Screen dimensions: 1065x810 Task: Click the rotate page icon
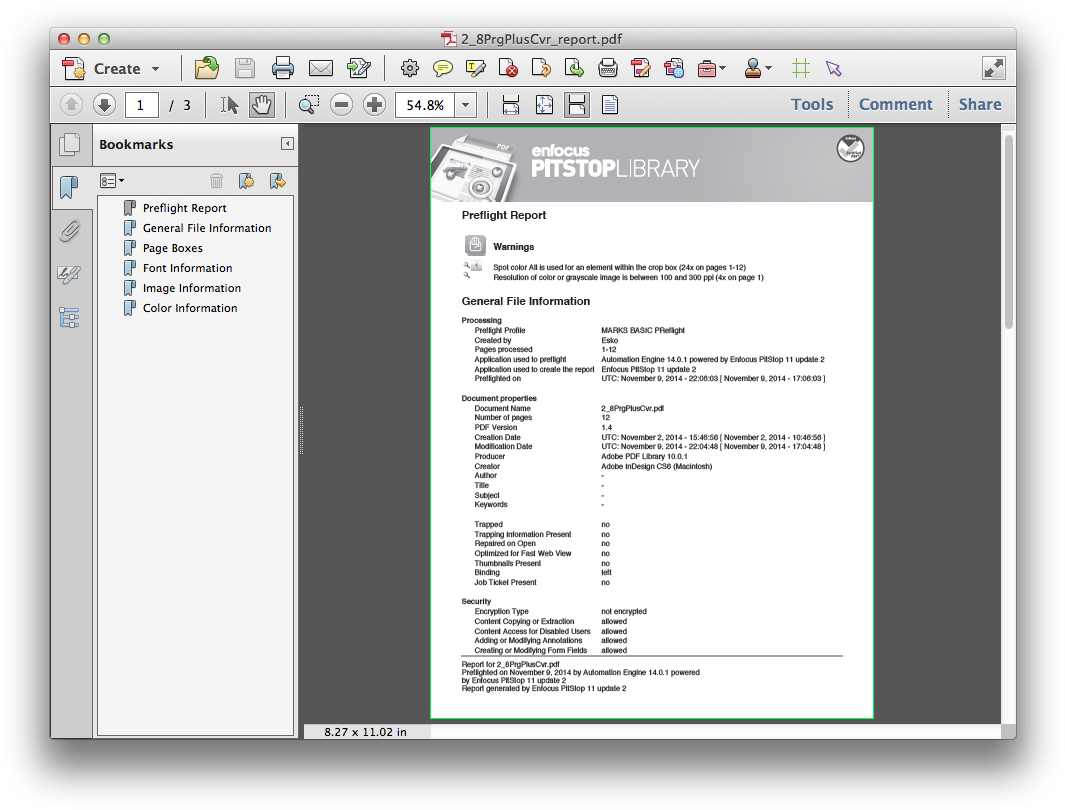[x=541, y=69]
